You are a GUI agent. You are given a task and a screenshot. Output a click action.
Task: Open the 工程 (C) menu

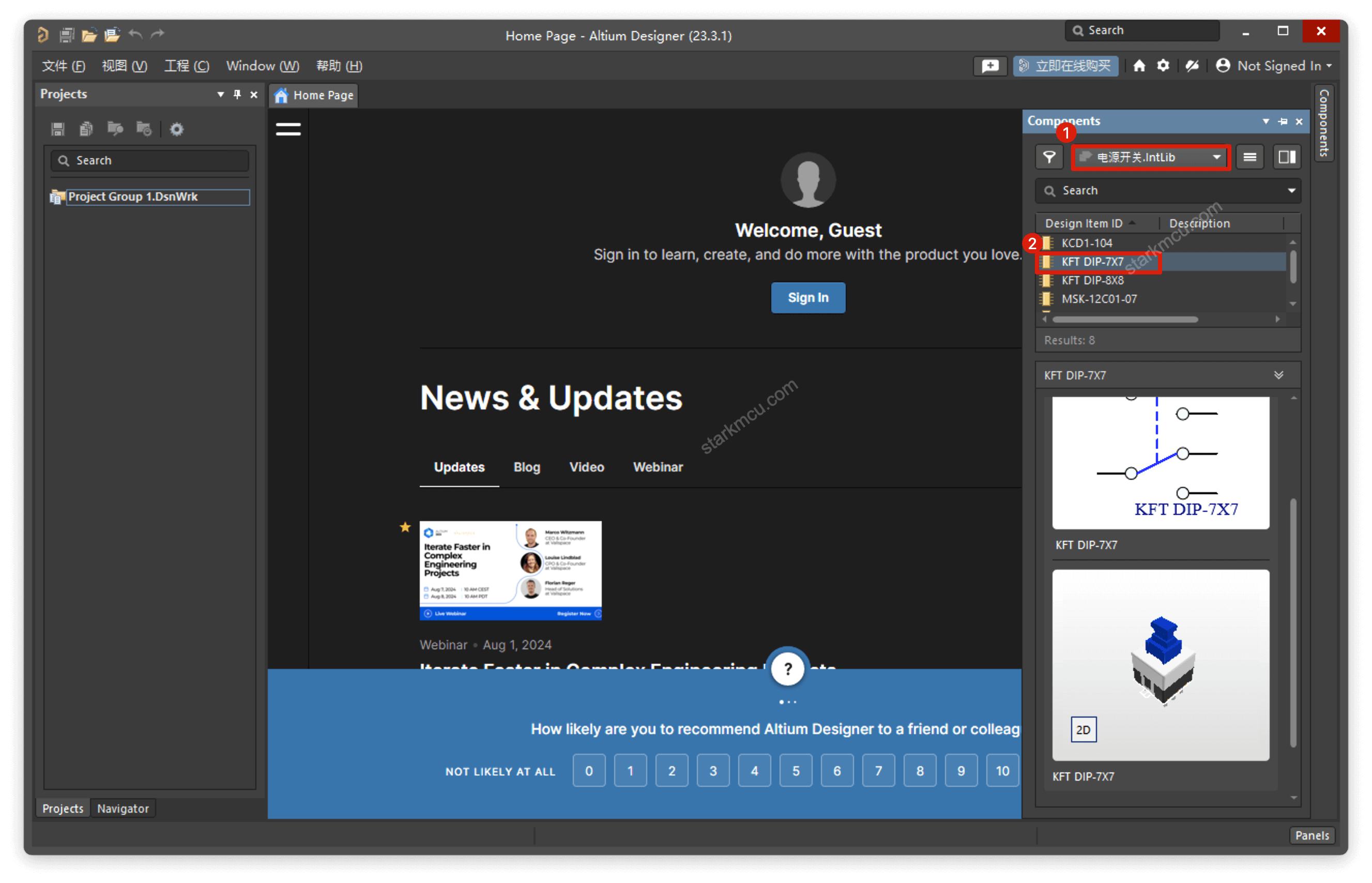pos(186,66)
